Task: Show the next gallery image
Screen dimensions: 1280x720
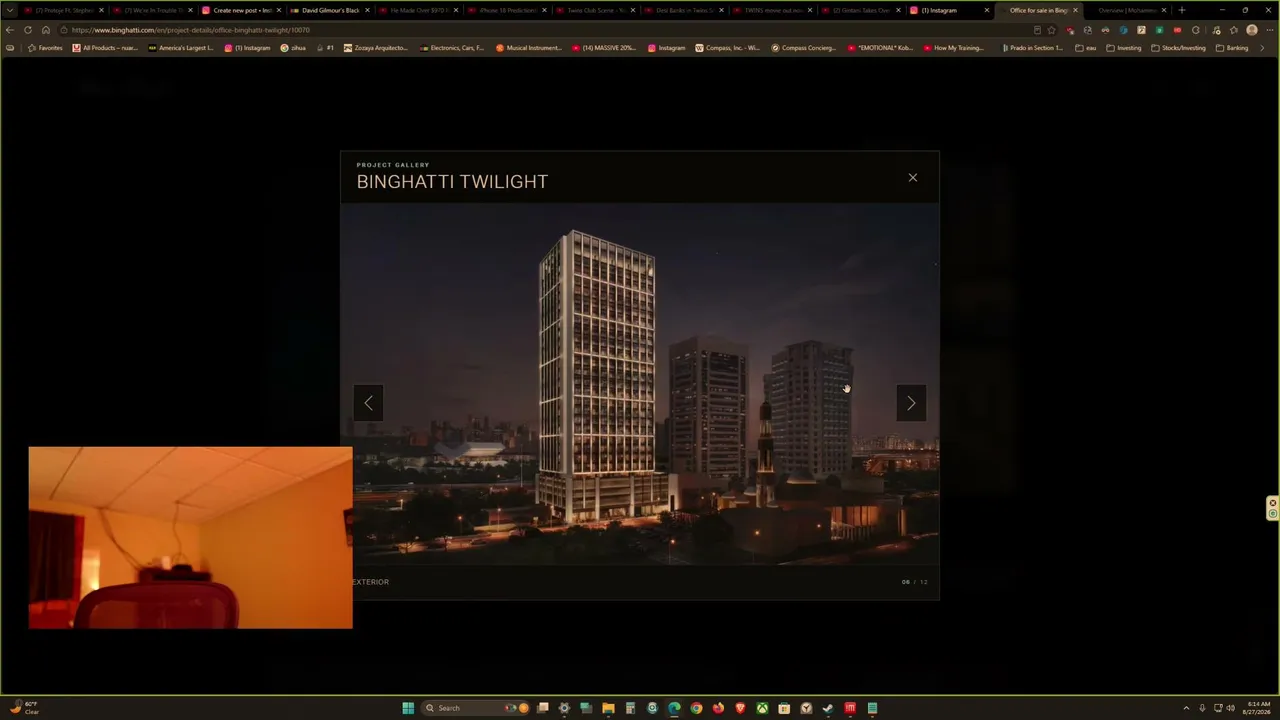Action: point(911,403)
